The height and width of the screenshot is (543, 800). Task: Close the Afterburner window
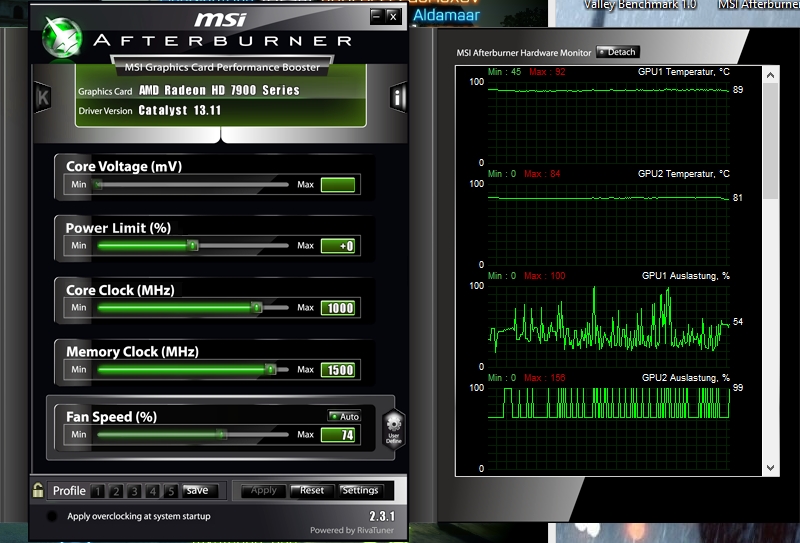393,16
